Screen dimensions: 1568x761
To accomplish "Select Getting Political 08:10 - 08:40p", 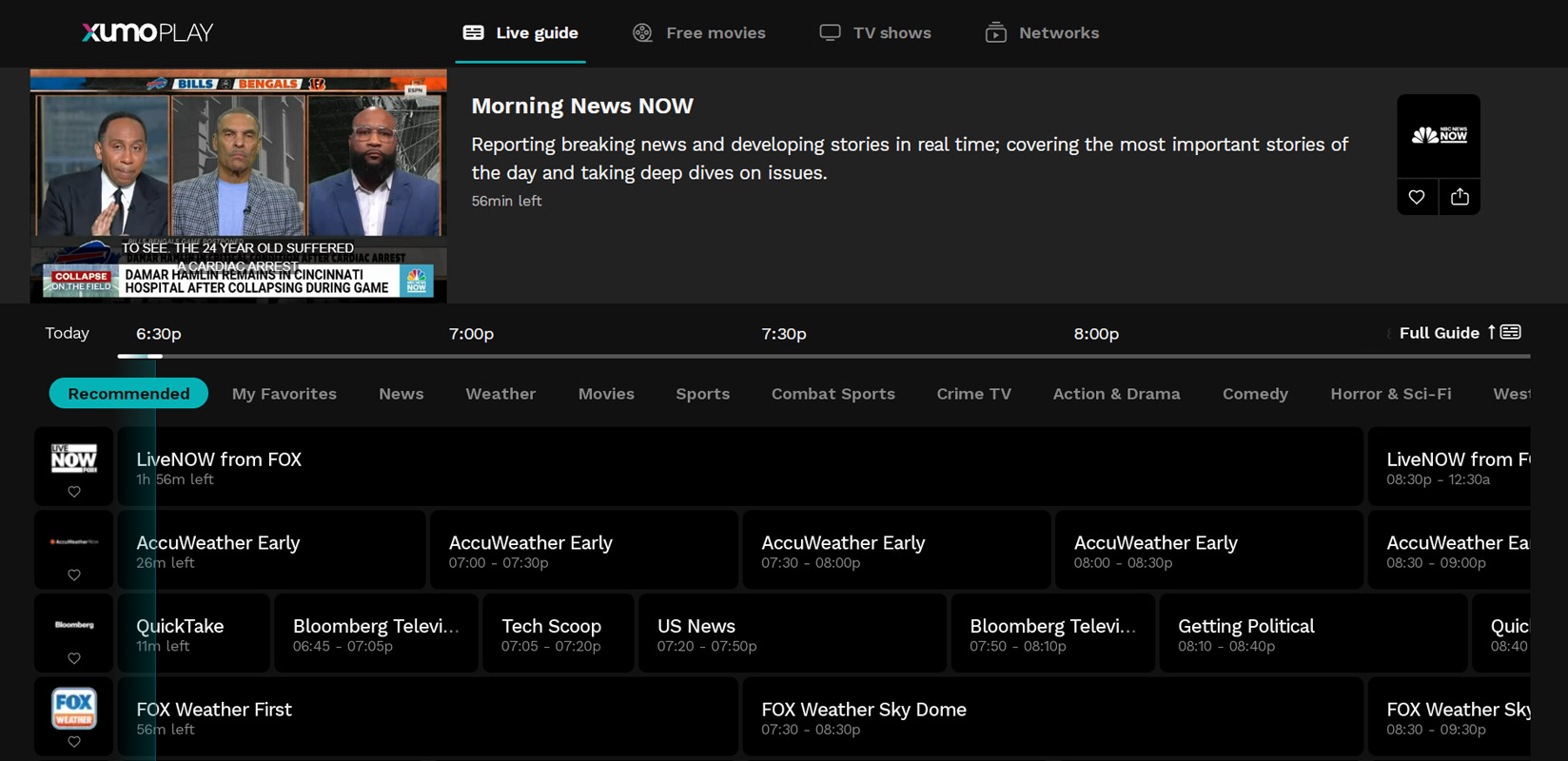I will click(1313, 634).
